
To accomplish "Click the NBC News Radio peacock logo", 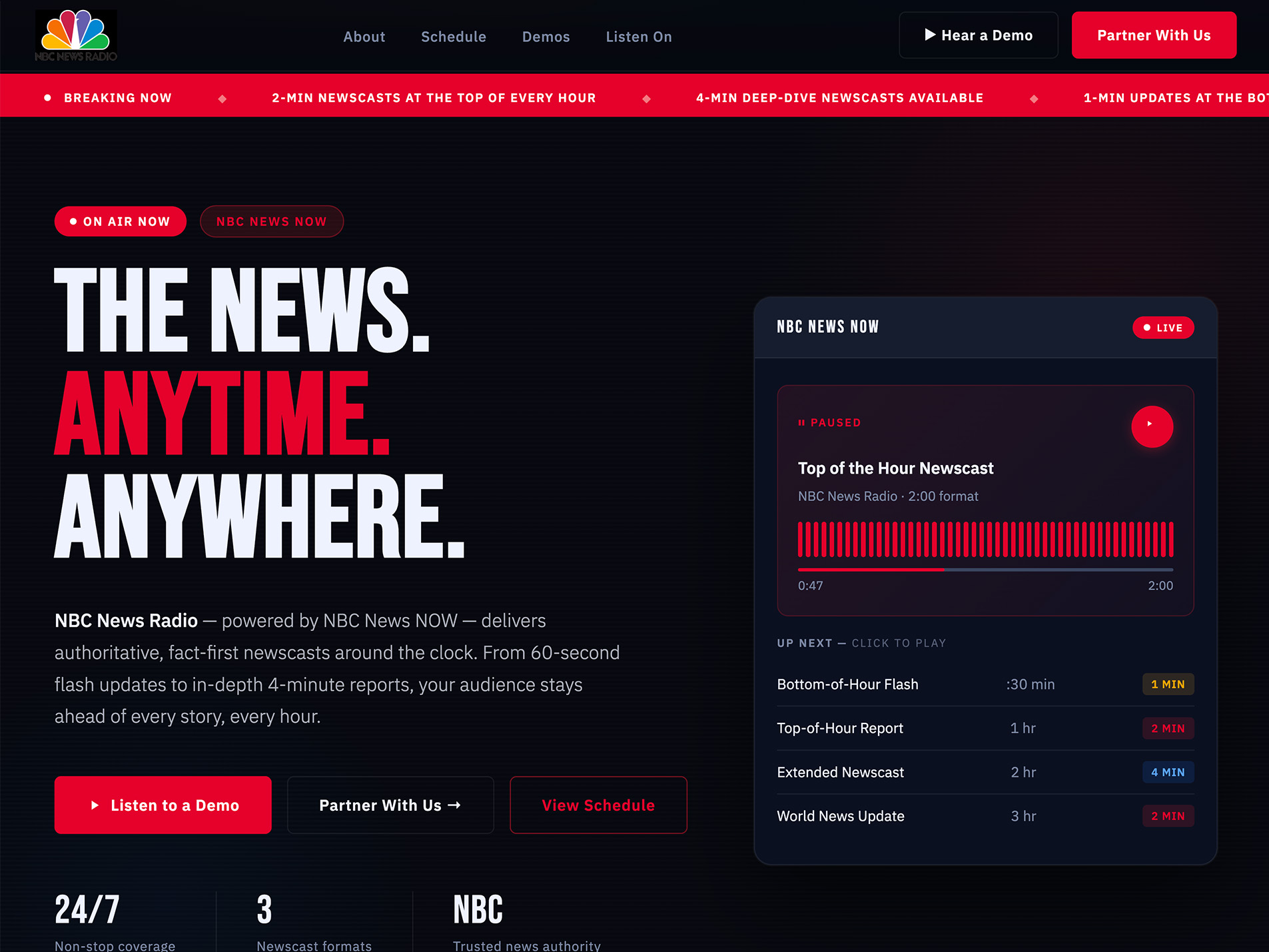I will [76, 35].
